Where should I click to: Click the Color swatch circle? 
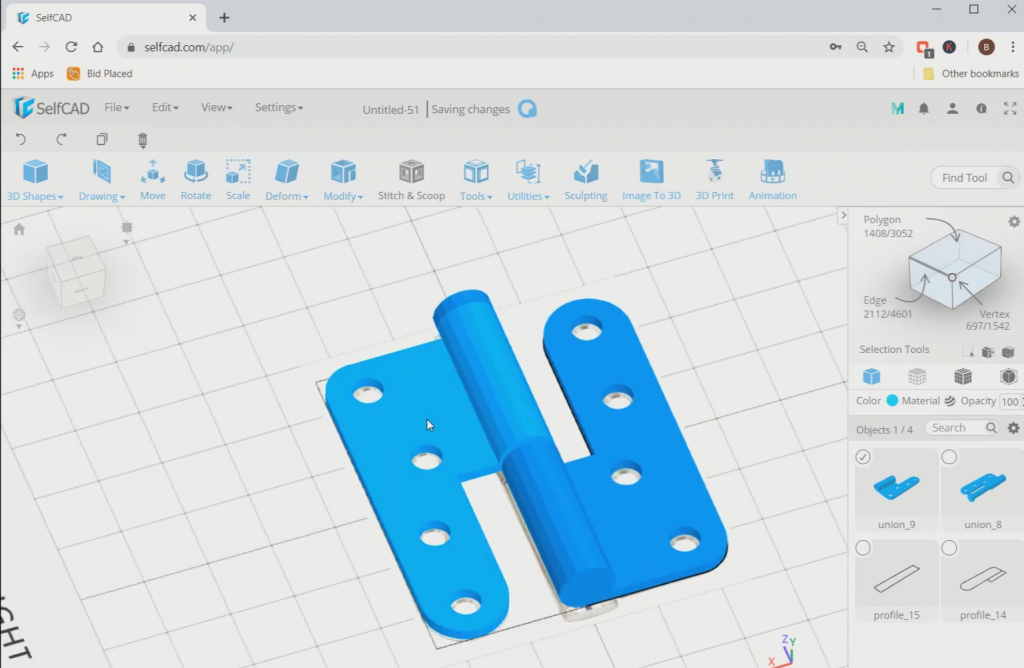(892, 401)
